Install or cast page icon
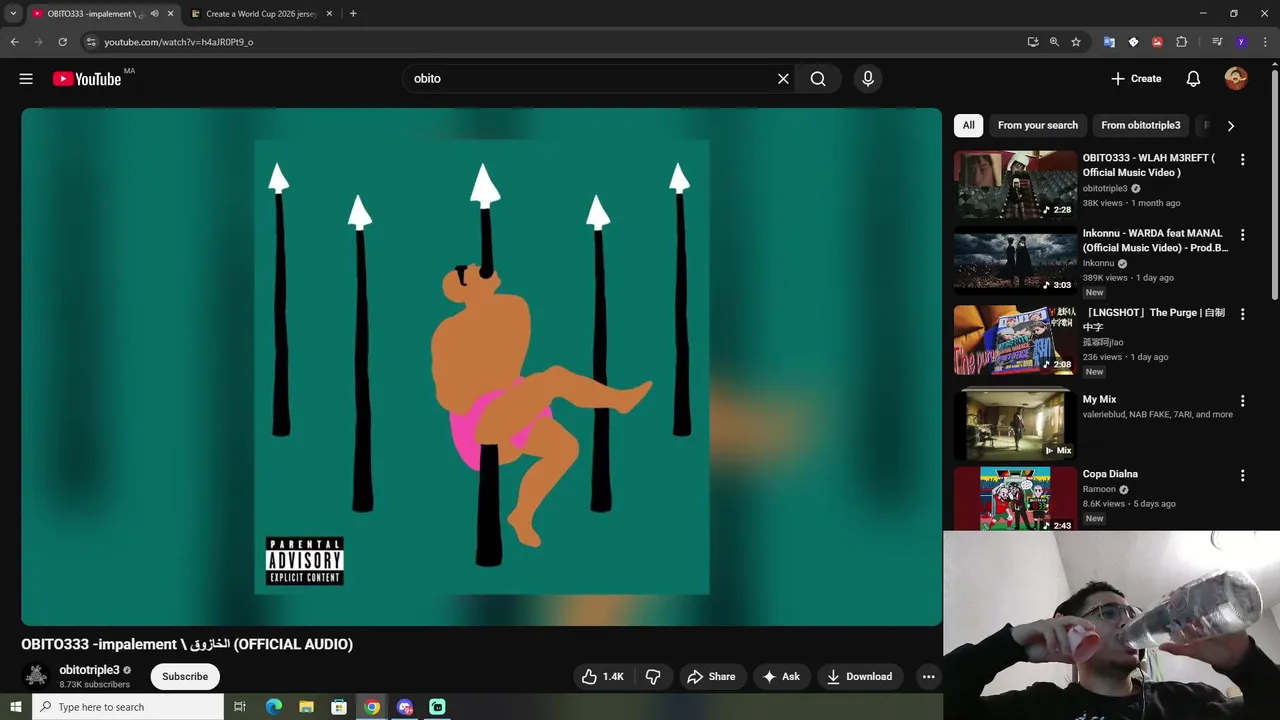The width and height of the screenshot is (1280, 720). pos(1033,42)
